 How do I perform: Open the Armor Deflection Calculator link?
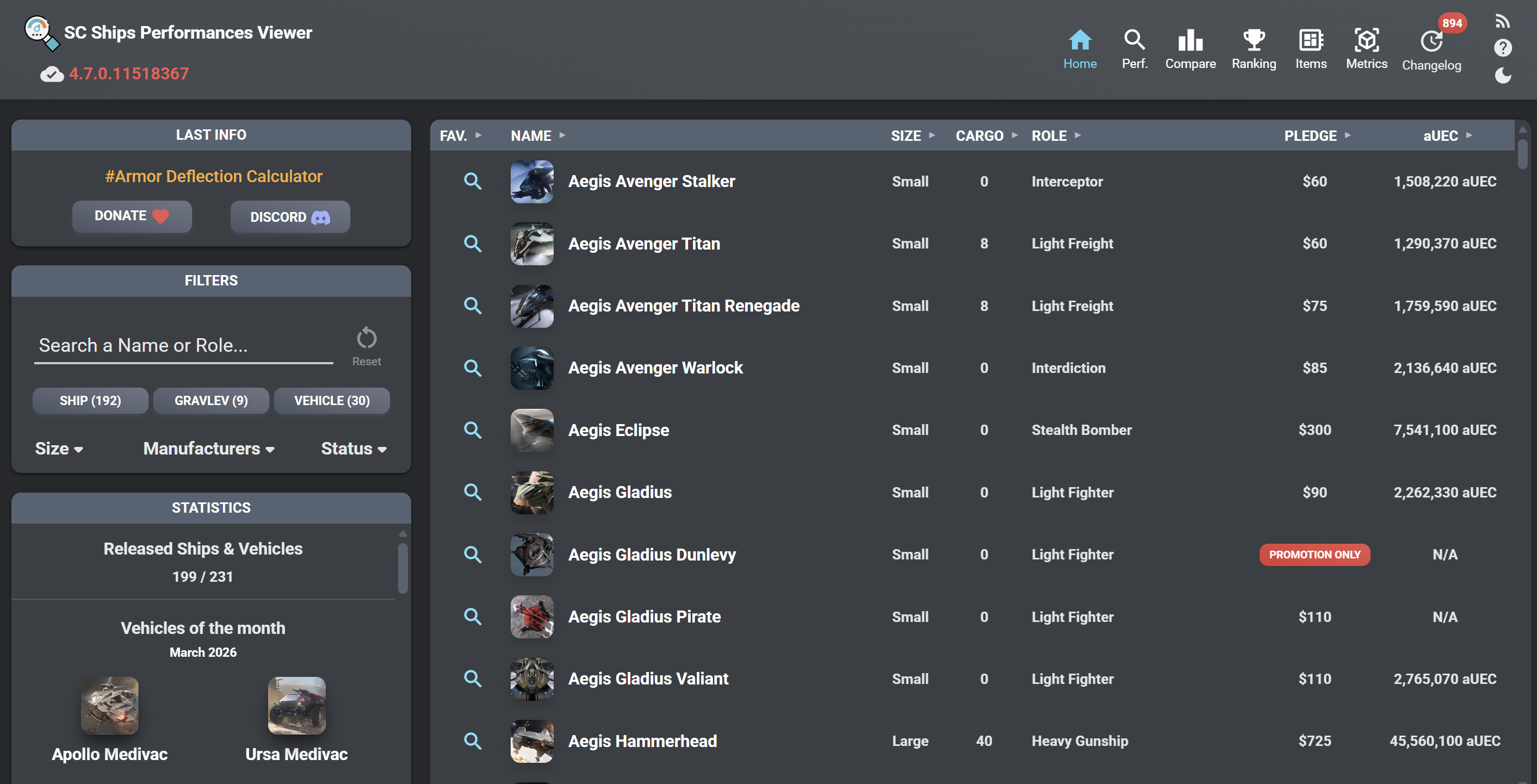pos(214,176)
